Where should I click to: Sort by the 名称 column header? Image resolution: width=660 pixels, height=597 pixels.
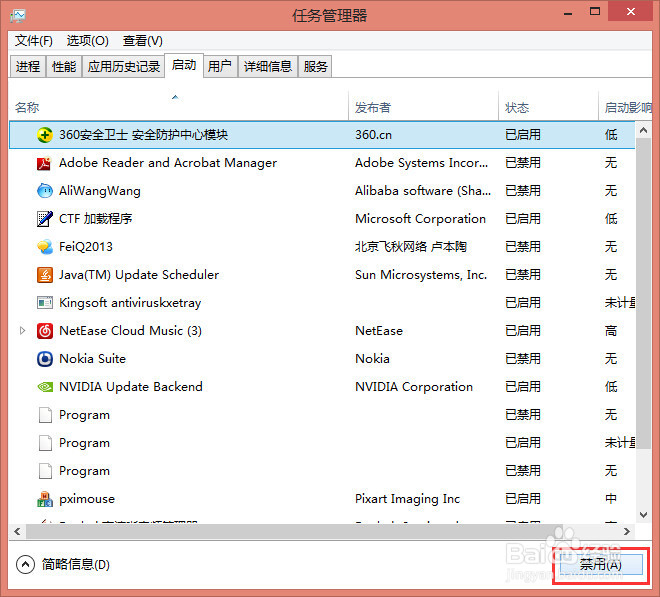point(178,108)
